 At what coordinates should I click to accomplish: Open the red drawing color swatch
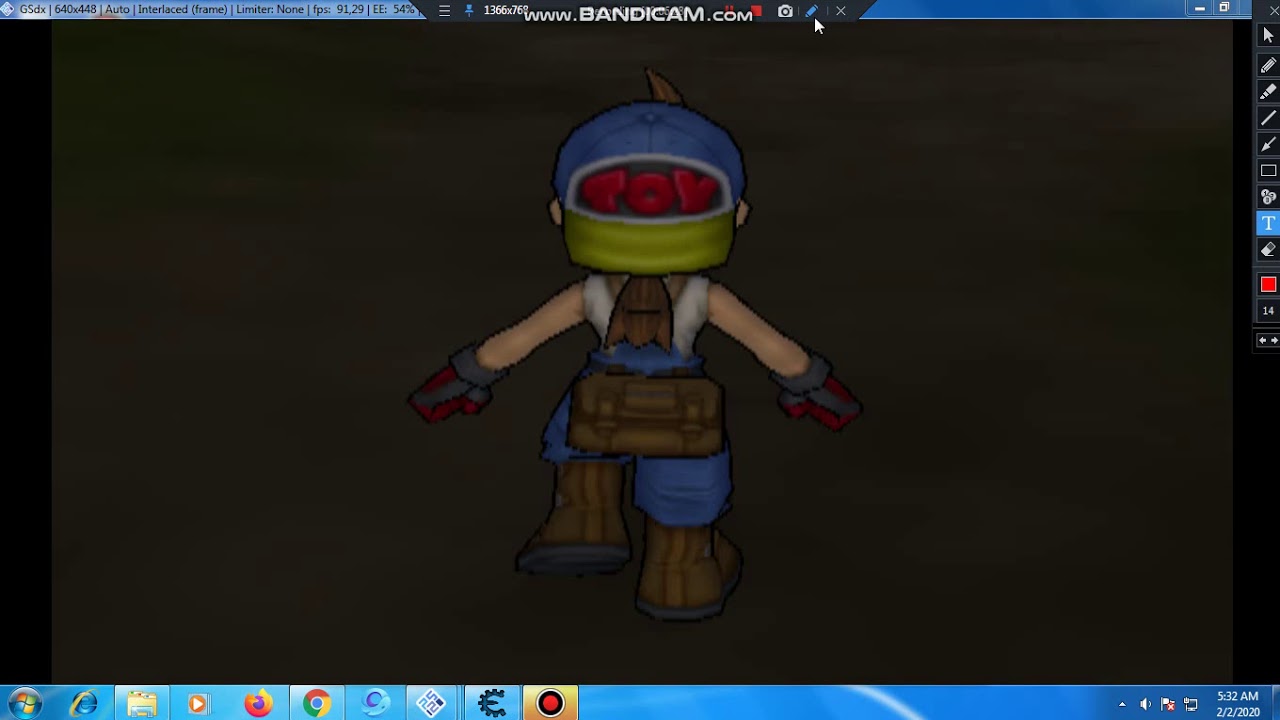[x=1268, y=285]
